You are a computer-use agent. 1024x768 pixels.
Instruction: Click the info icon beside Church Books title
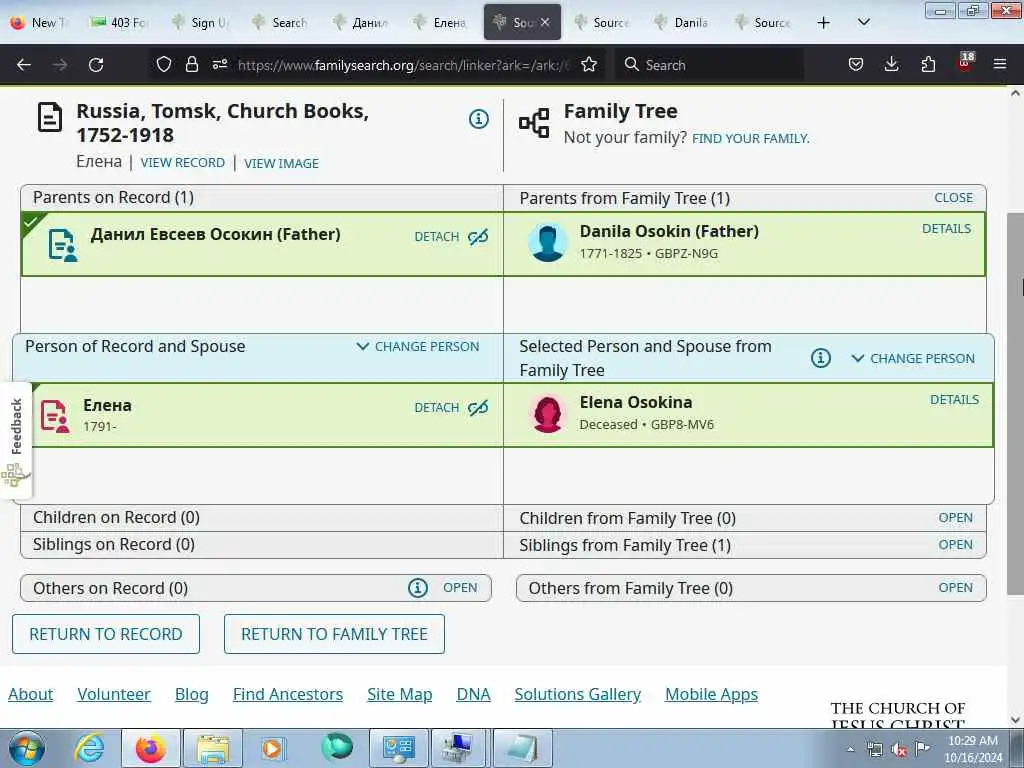coord(479,119)
